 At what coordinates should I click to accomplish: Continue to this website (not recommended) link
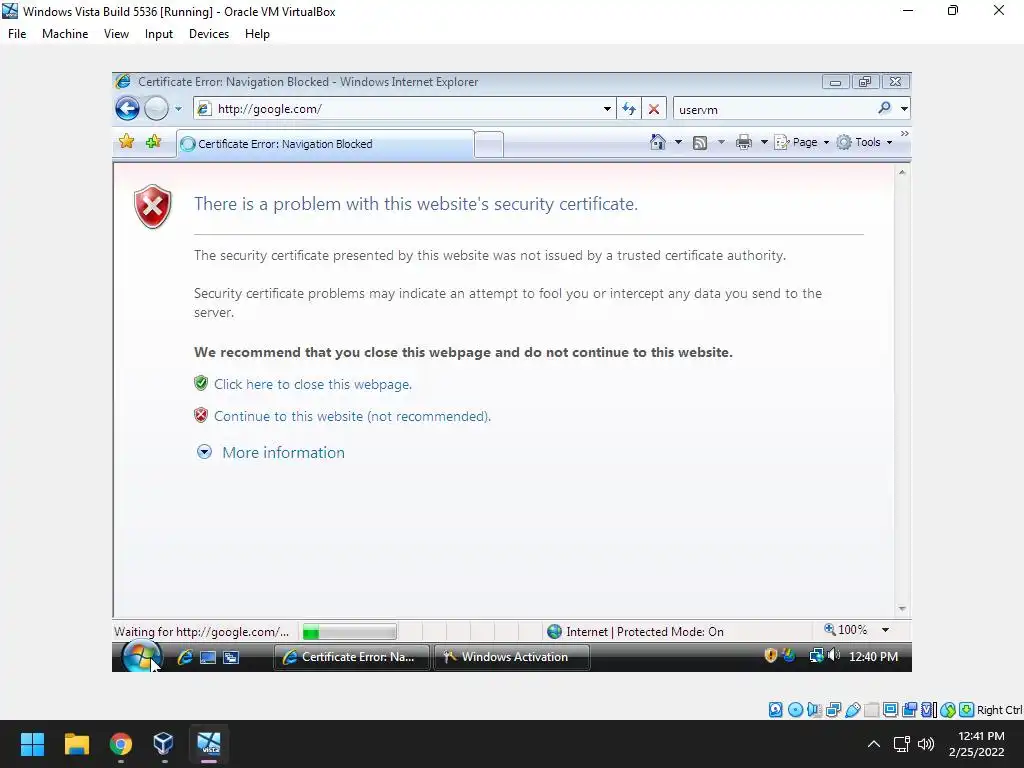click(x=353, y=416)
